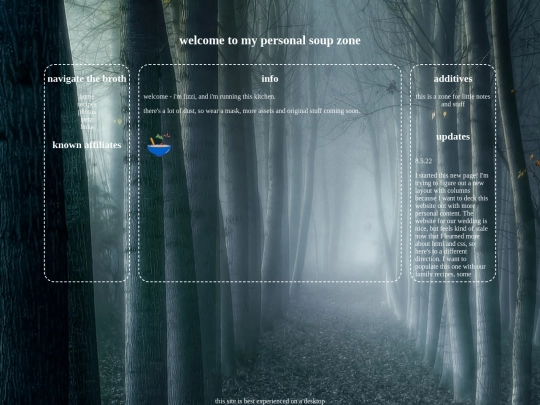Viewport: 540px width, 405px height.
Task: Click the 'there's a lot of dust' sentence
Action: [251, 111]
